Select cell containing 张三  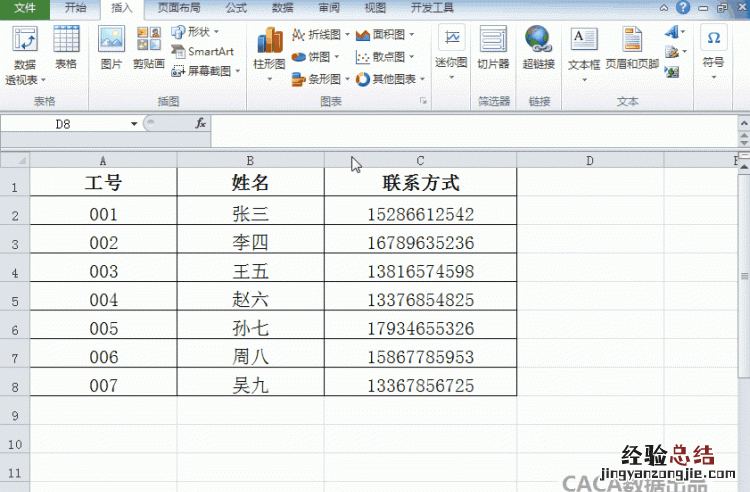point(250,214)
